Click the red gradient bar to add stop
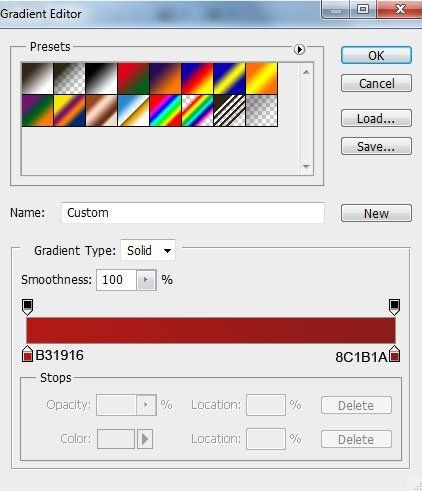This screenshot has width=422, height=491. pos(211,330)
